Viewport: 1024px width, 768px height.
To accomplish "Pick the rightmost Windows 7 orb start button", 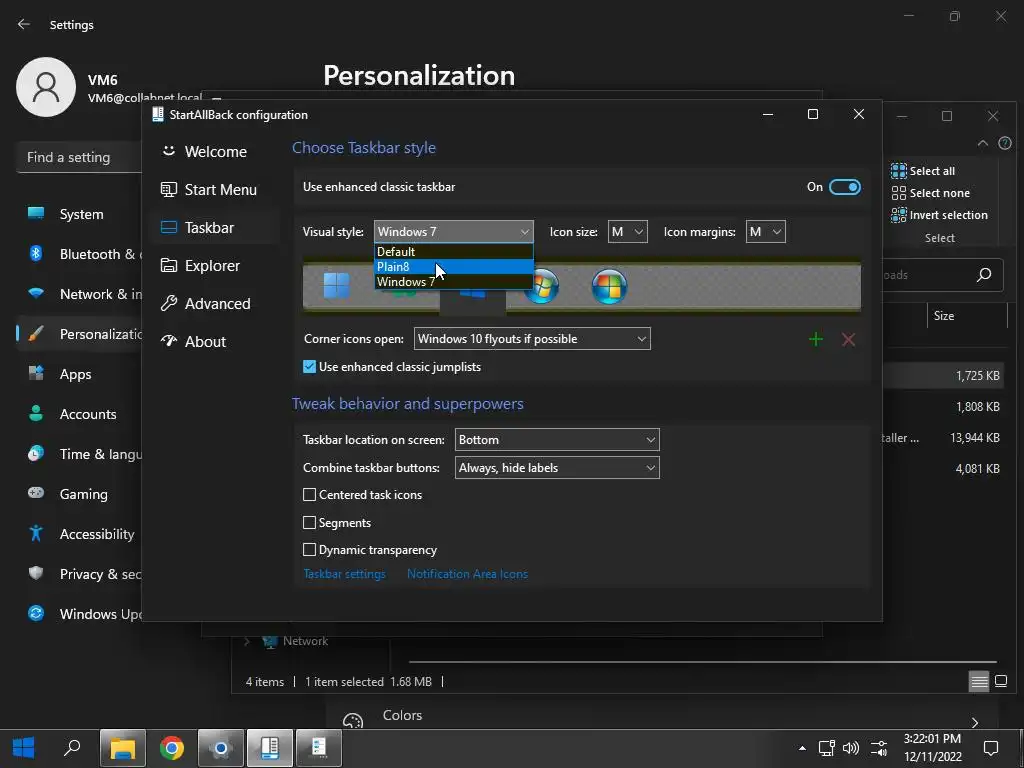I will click(609, 286).
